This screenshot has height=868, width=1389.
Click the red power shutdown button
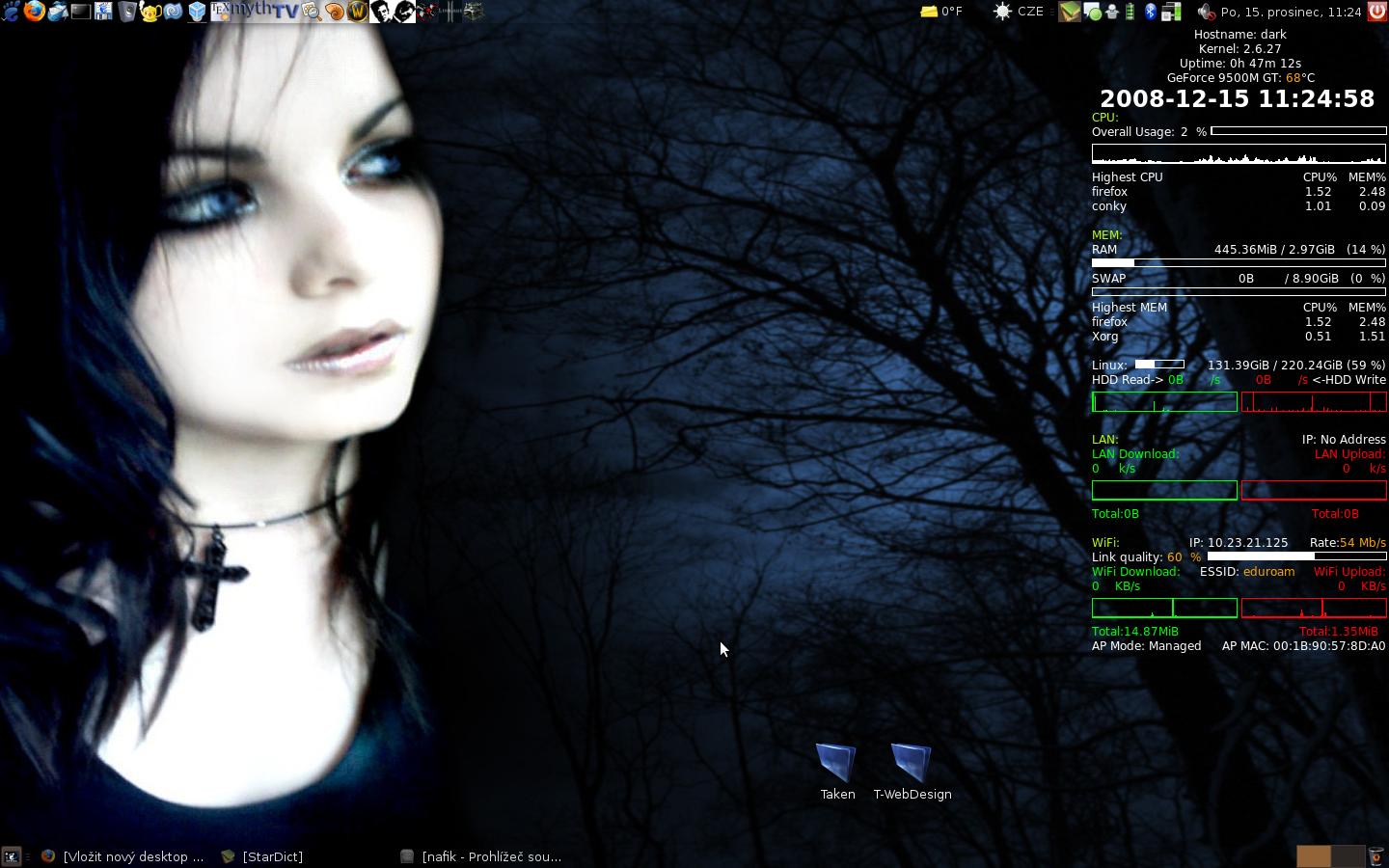[1377, 12]
